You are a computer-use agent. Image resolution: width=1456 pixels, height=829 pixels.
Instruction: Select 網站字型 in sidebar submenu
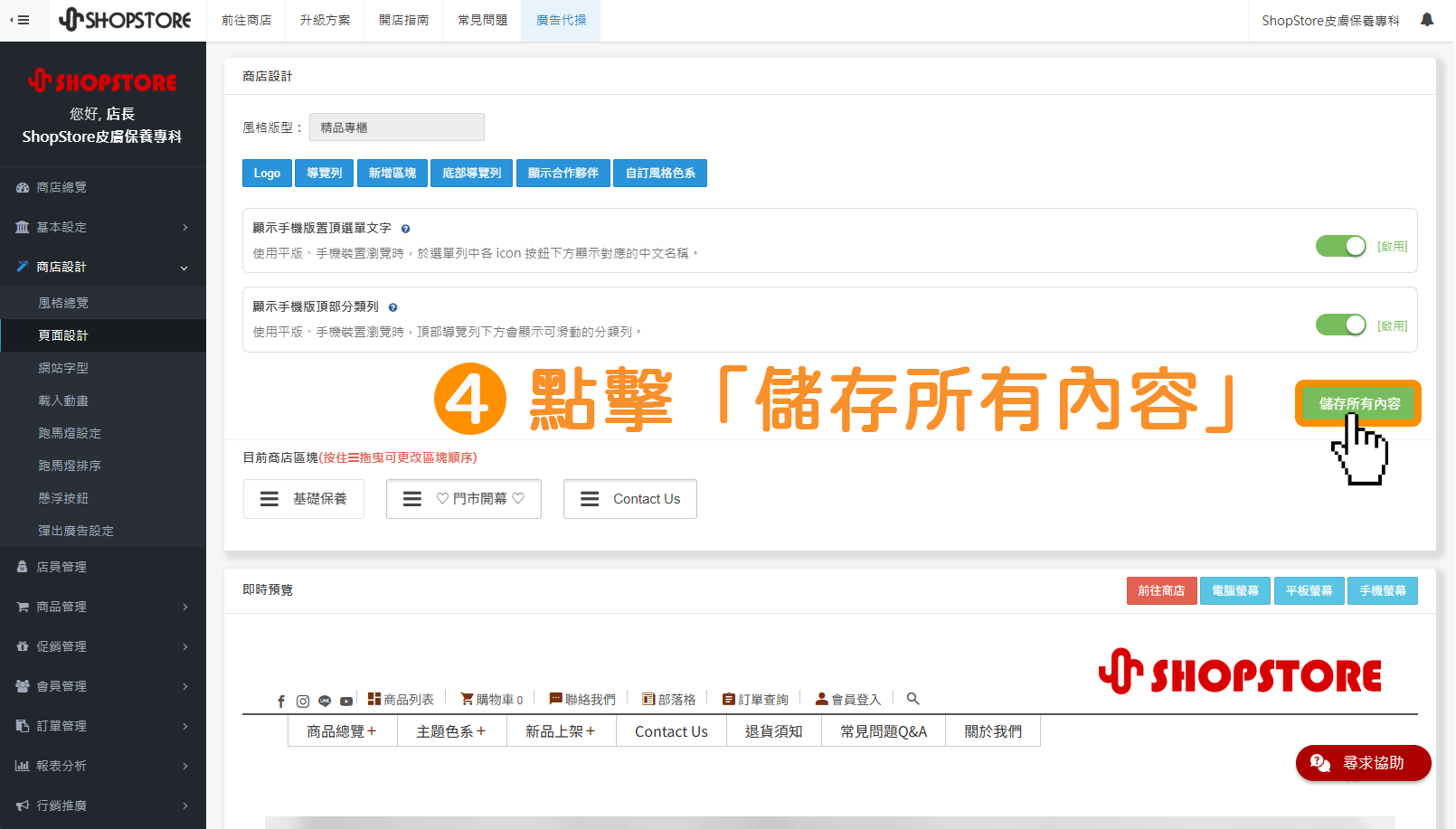pyautogui.click(x=103, y=368)
